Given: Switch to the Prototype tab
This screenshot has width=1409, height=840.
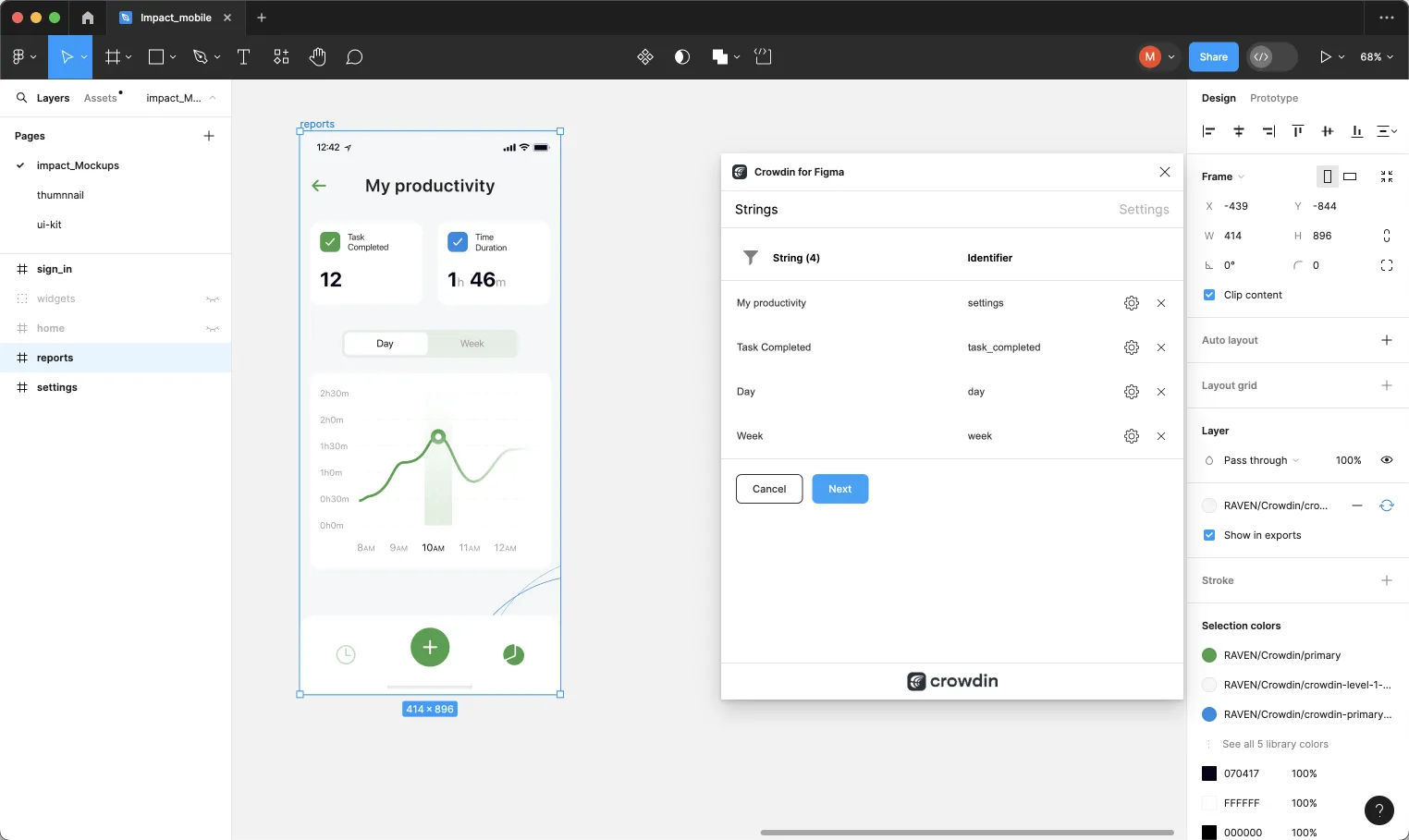Looking at the screenshot, I should point(1274,98).
